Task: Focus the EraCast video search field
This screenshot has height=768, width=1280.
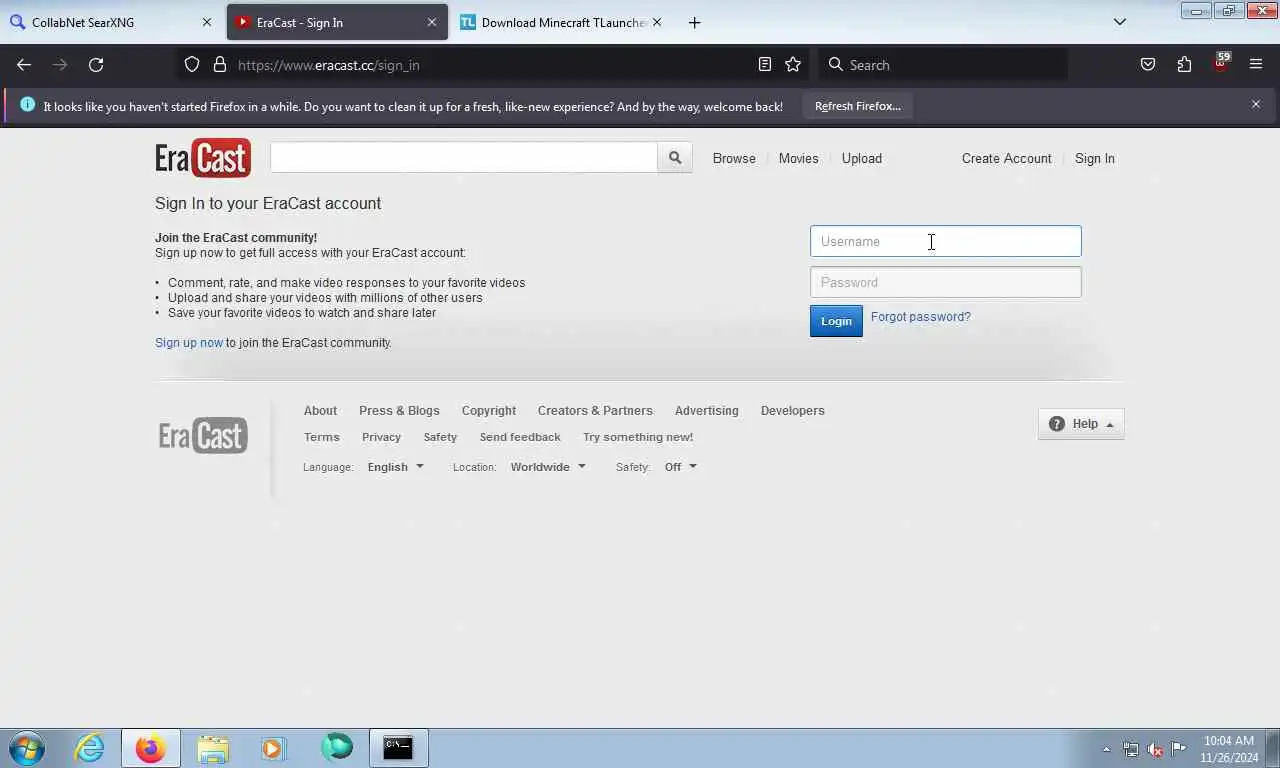Action: click(464, 158)
